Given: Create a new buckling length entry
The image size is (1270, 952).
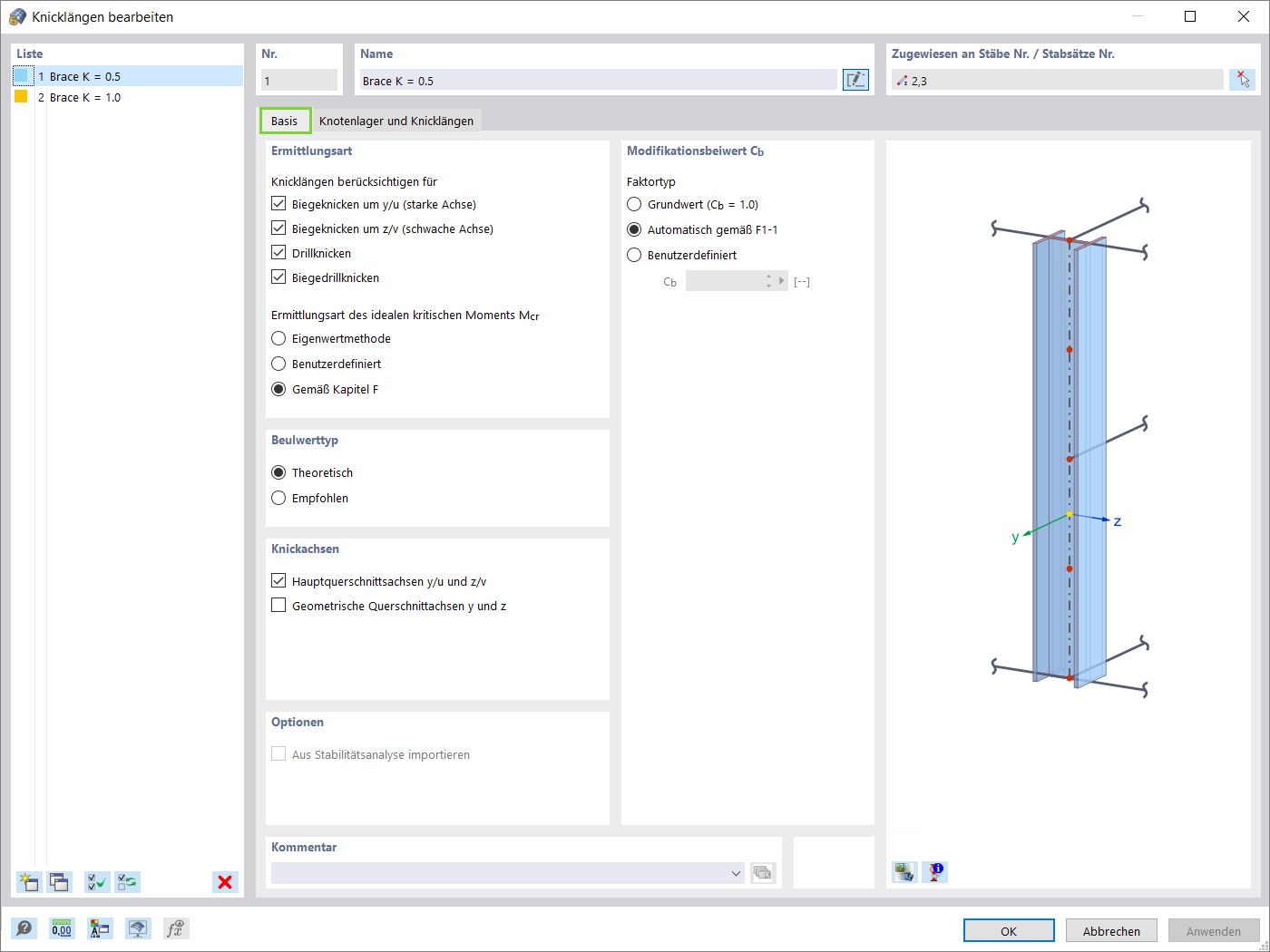Looking at the screenshot, I should 29,882.
